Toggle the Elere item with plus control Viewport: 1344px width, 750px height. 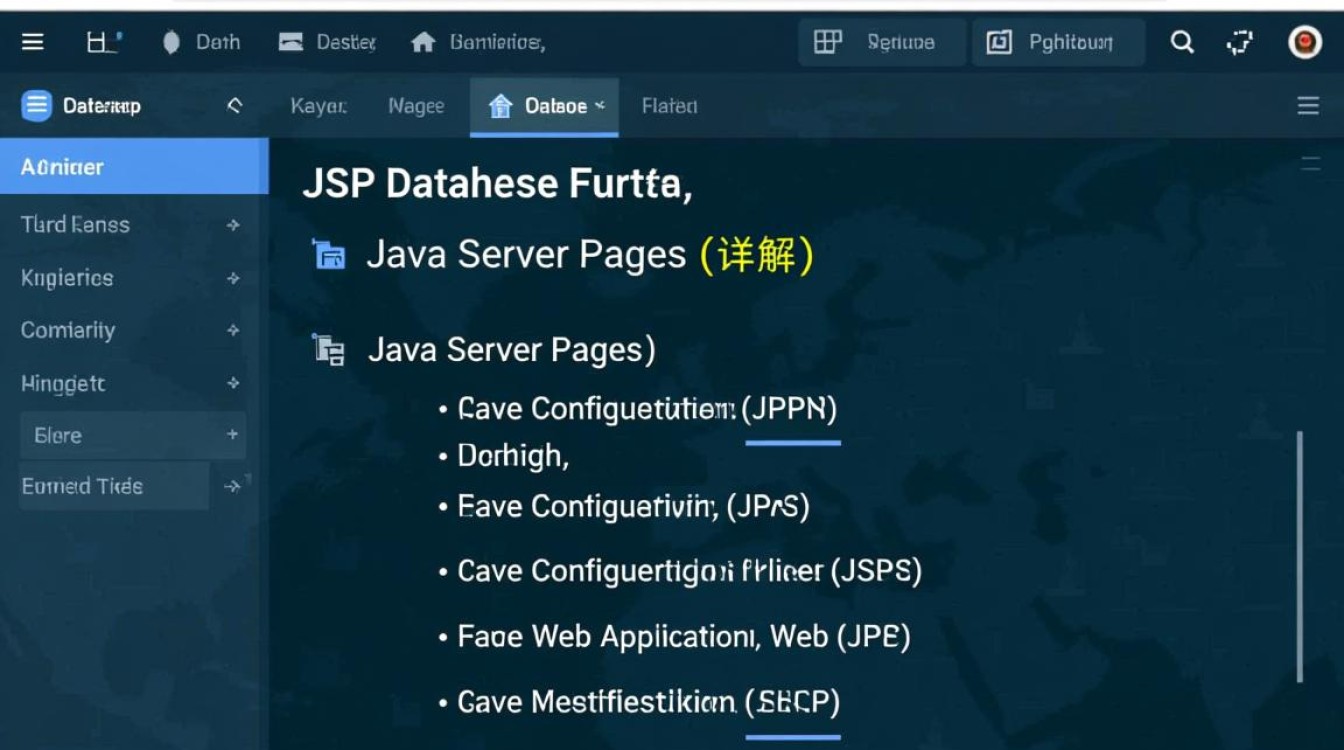(232, 435)
